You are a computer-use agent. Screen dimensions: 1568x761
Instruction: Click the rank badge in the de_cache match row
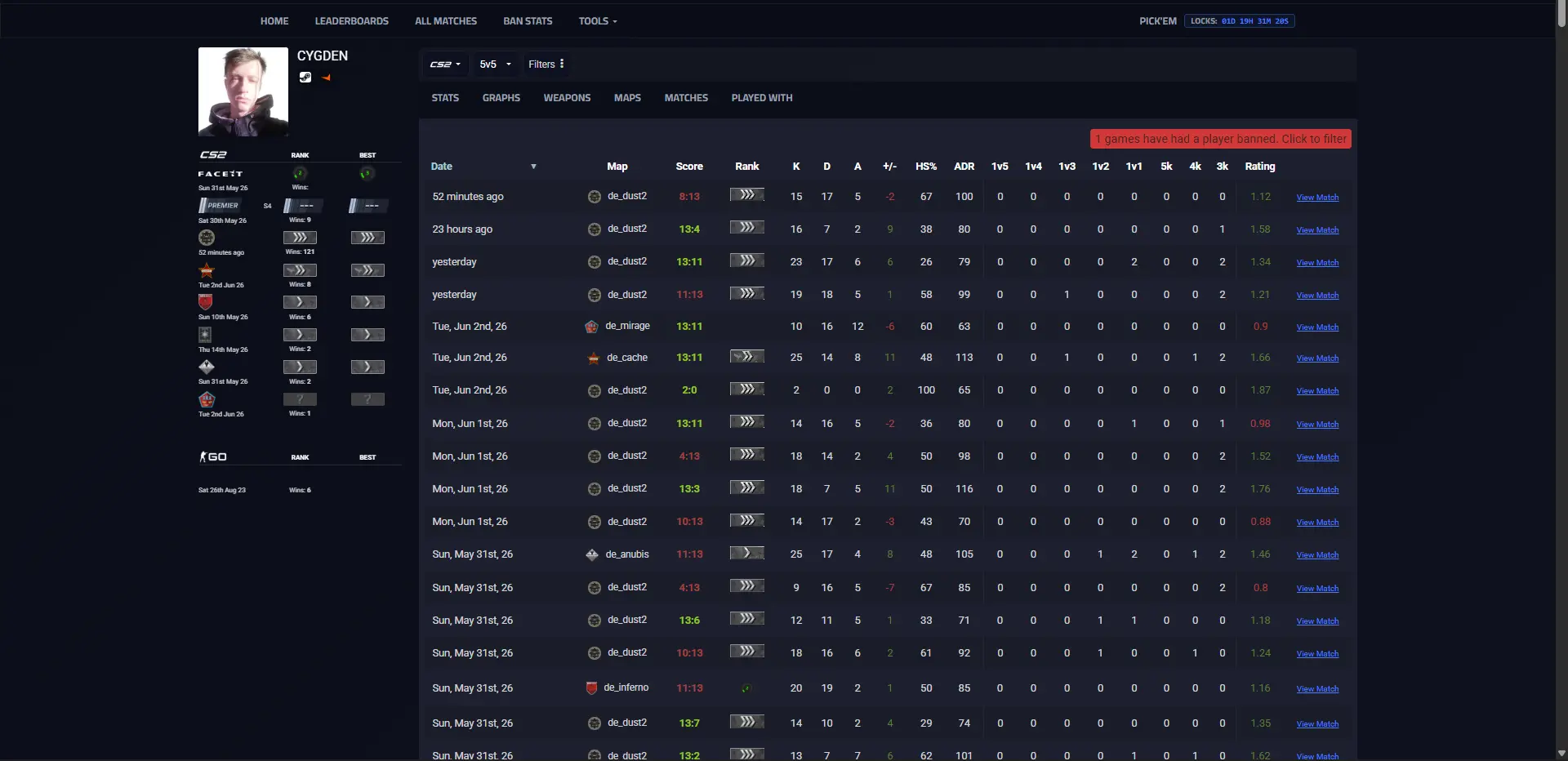[747, 357]
